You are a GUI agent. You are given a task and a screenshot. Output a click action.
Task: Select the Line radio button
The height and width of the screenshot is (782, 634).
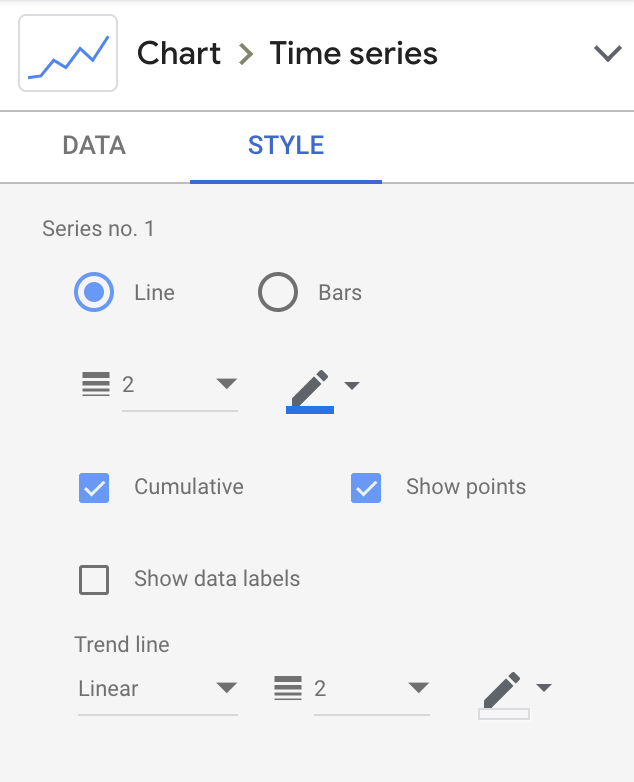pos(94,292)
